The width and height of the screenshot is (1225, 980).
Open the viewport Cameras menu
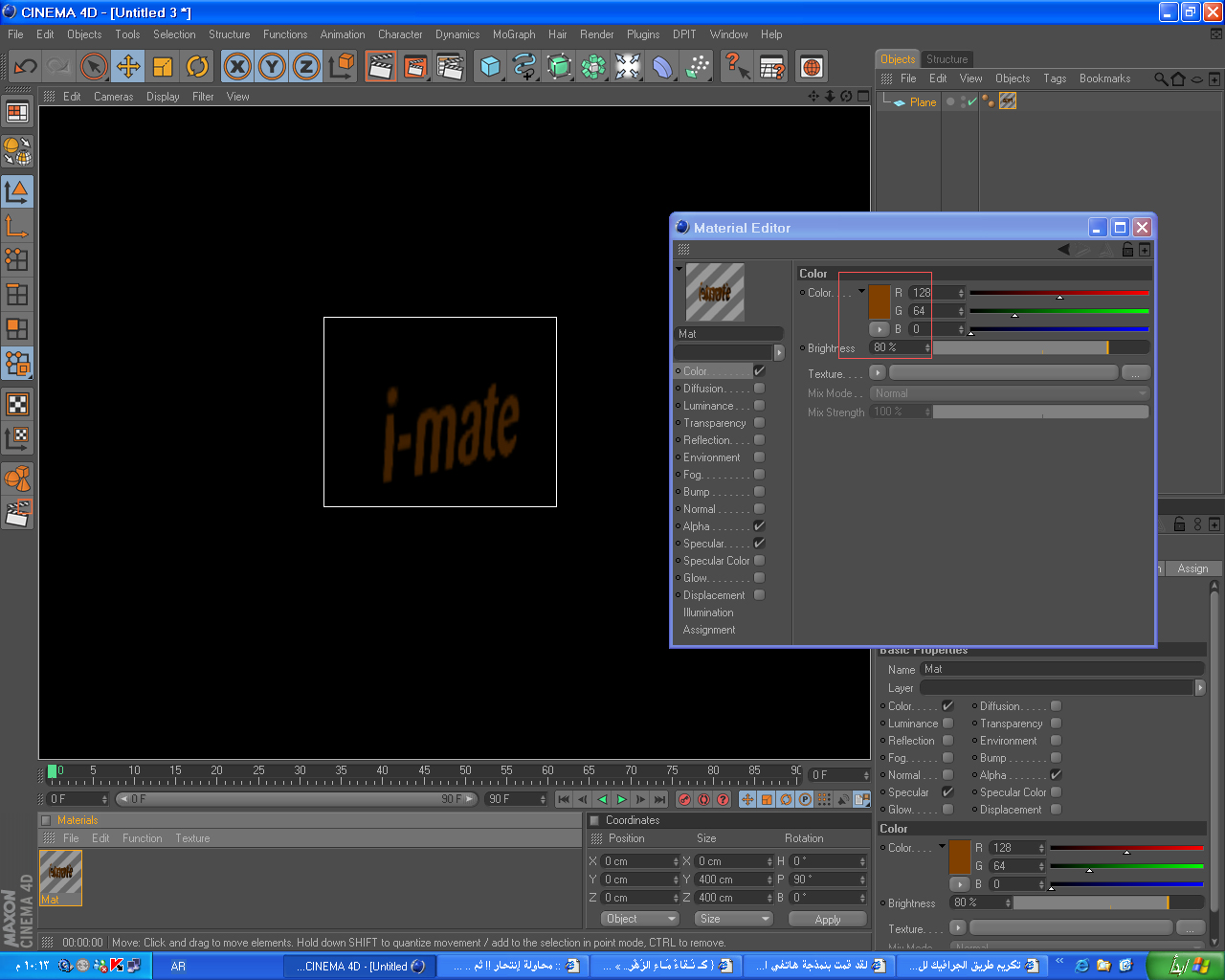(x=113, y=97)
